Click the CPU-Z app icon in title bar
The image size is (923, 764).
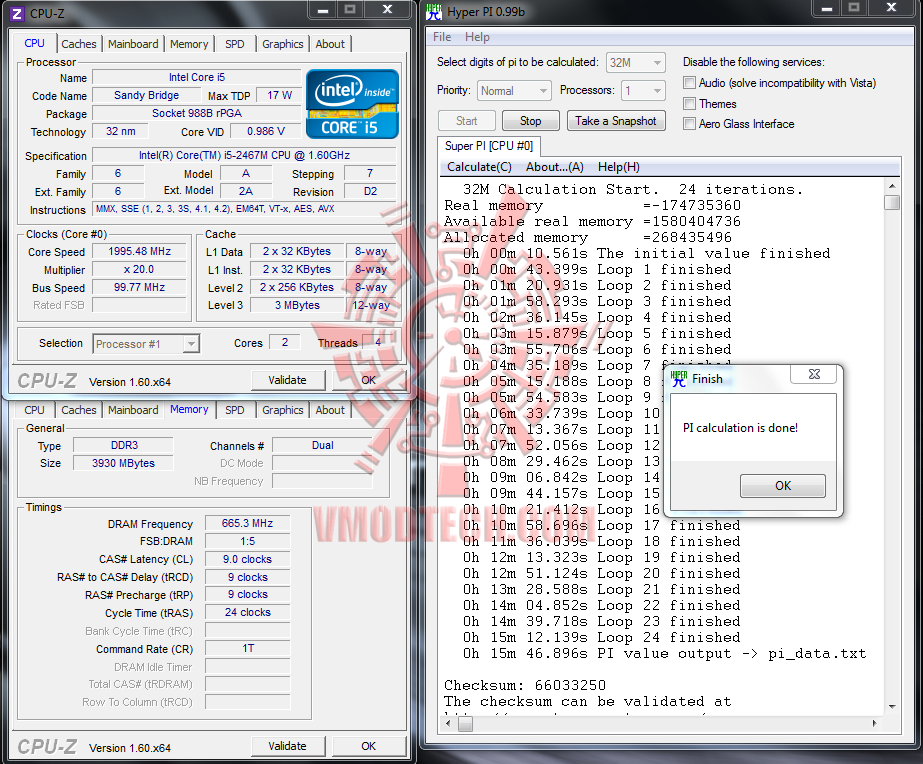17,13
